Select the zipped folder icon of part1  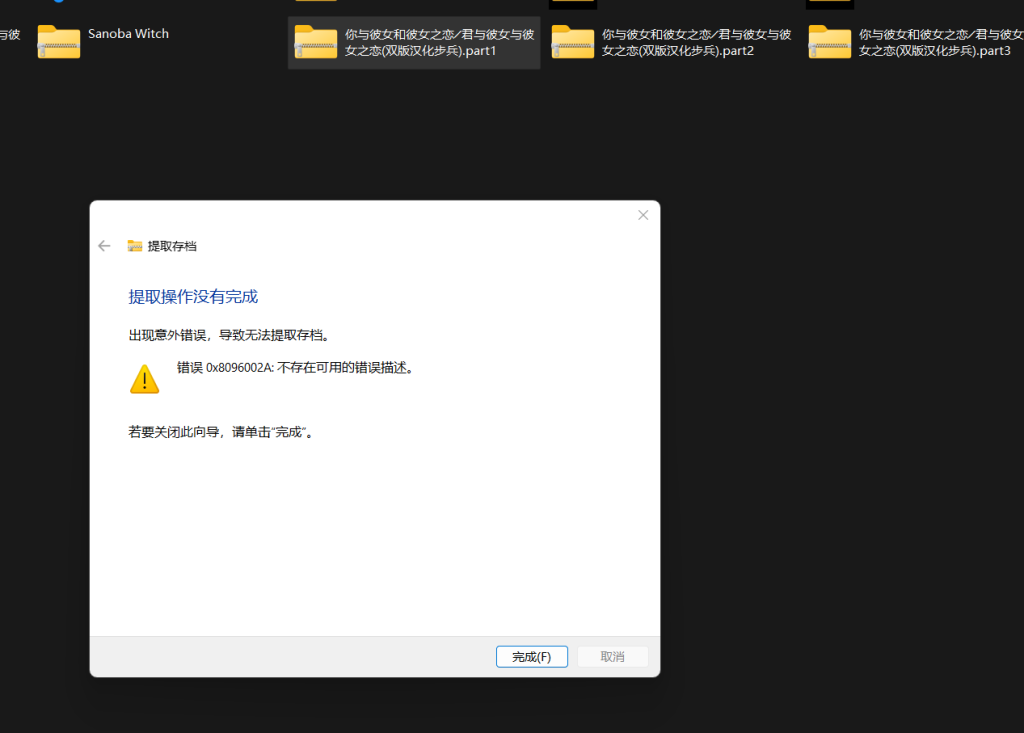(x=315, y=42)
